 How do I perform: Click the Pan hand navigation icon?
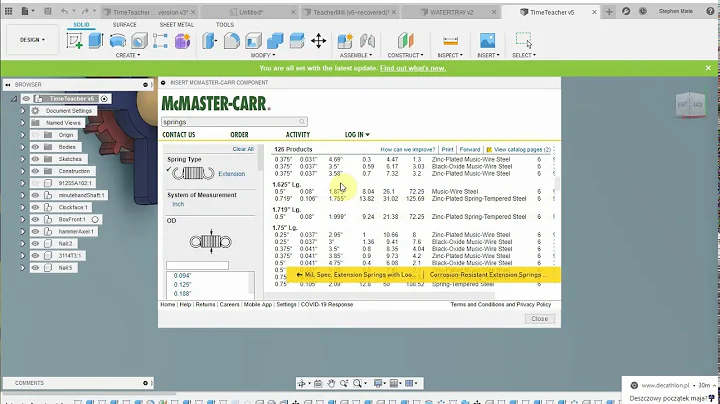coord(331,383)
